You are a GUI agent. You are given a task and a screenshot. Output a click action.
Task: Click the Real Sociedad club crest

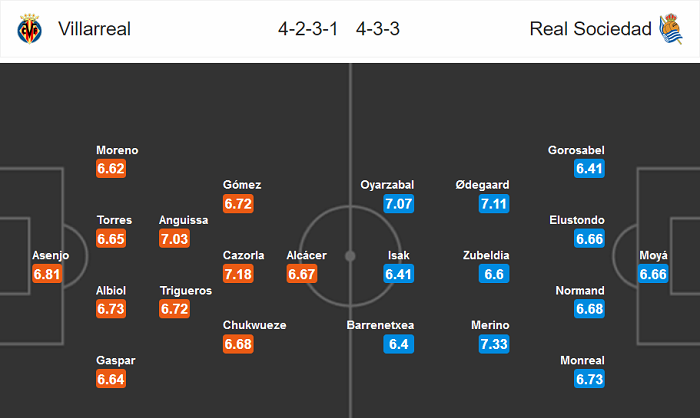click(667, 29)
